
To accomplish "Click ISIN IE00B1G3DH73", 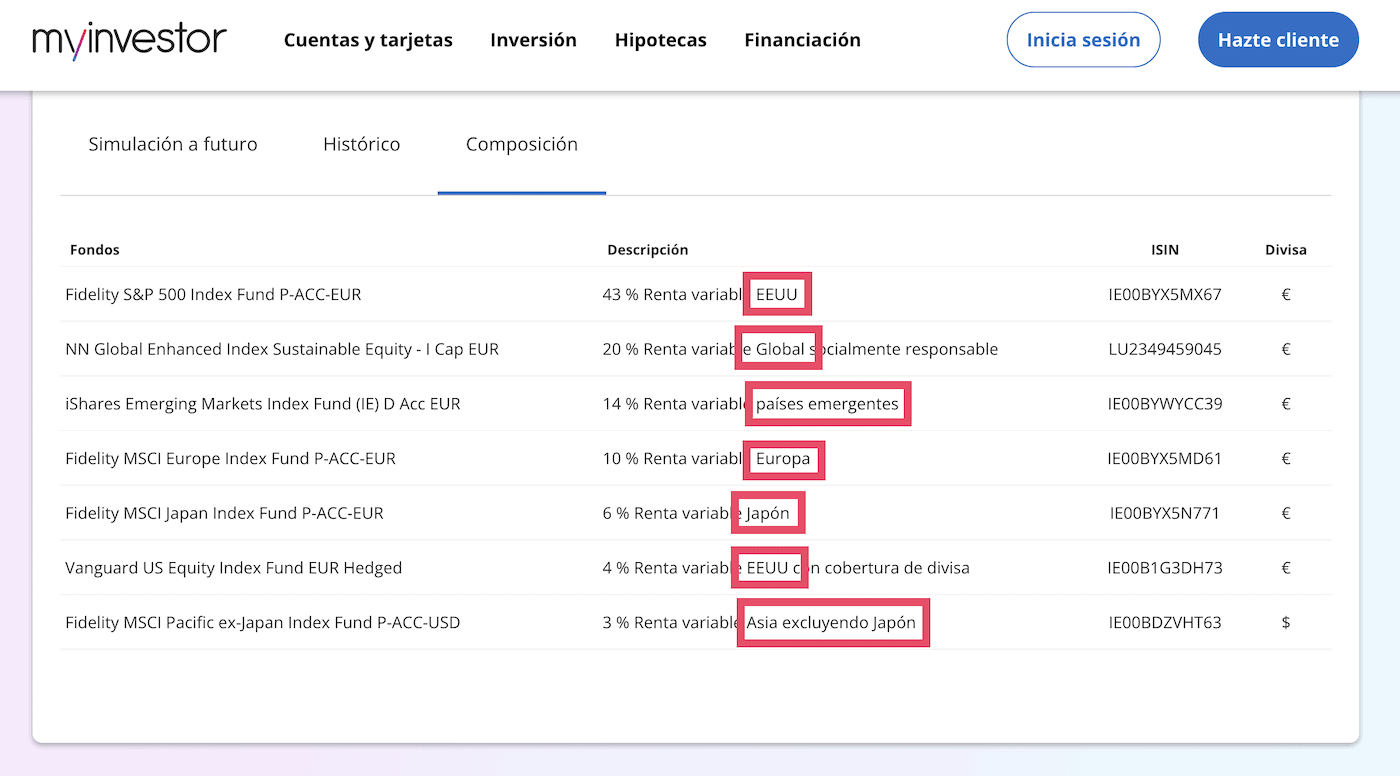I will 1165,568.
